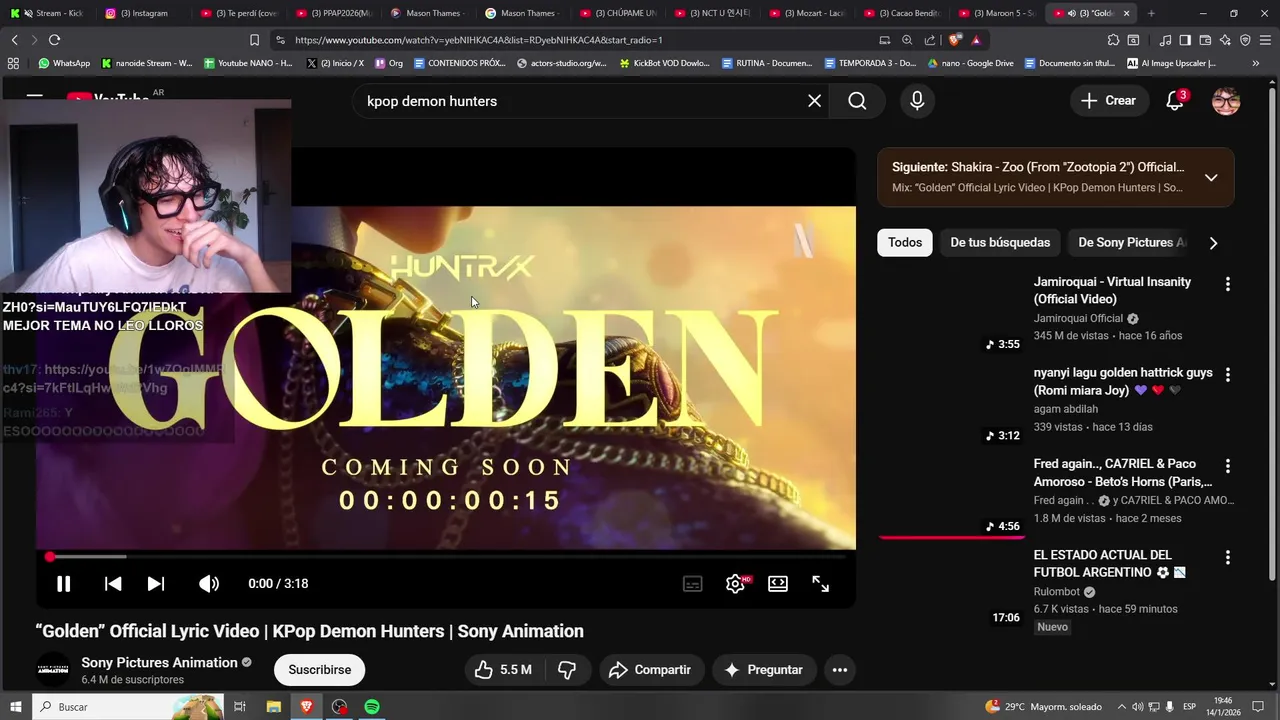Open nyanyi lagu golden hattrick guys video

pos(1123,381)
